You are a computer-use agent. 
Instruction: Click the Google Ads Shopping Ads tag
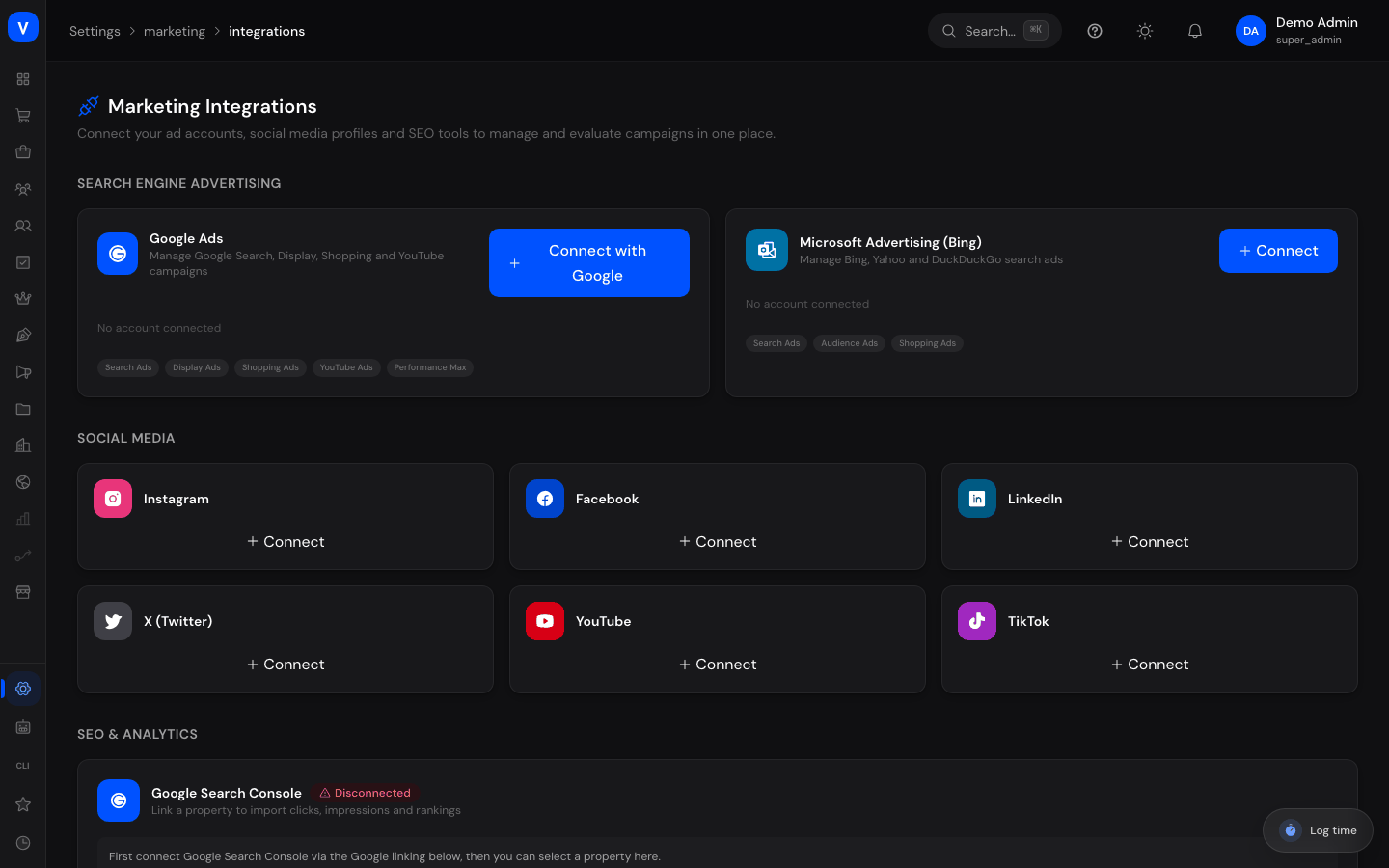click(x=270, y=367)
